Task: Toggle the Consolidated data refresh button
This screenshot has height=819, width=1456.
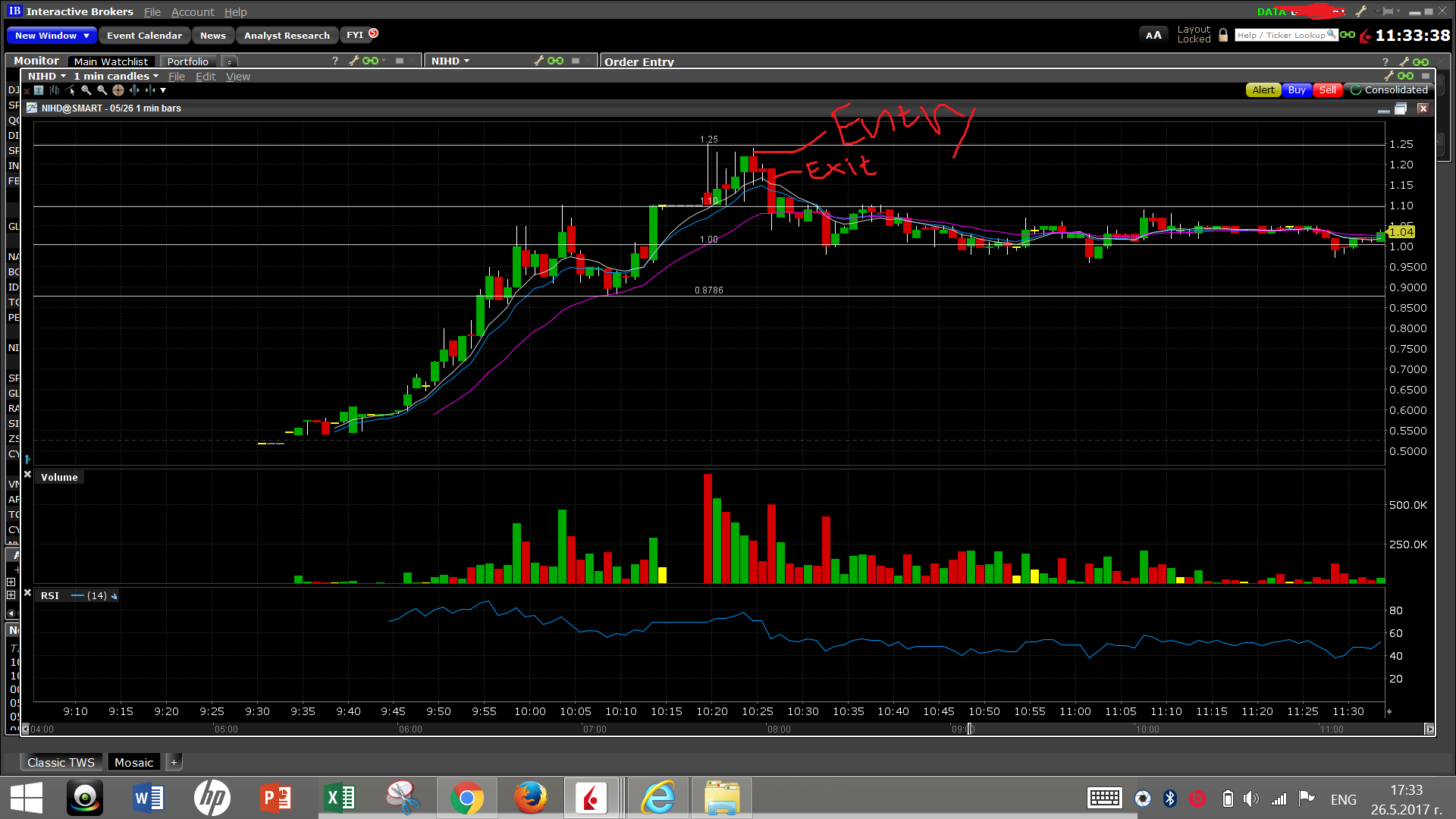Action: pos(1356,89)
